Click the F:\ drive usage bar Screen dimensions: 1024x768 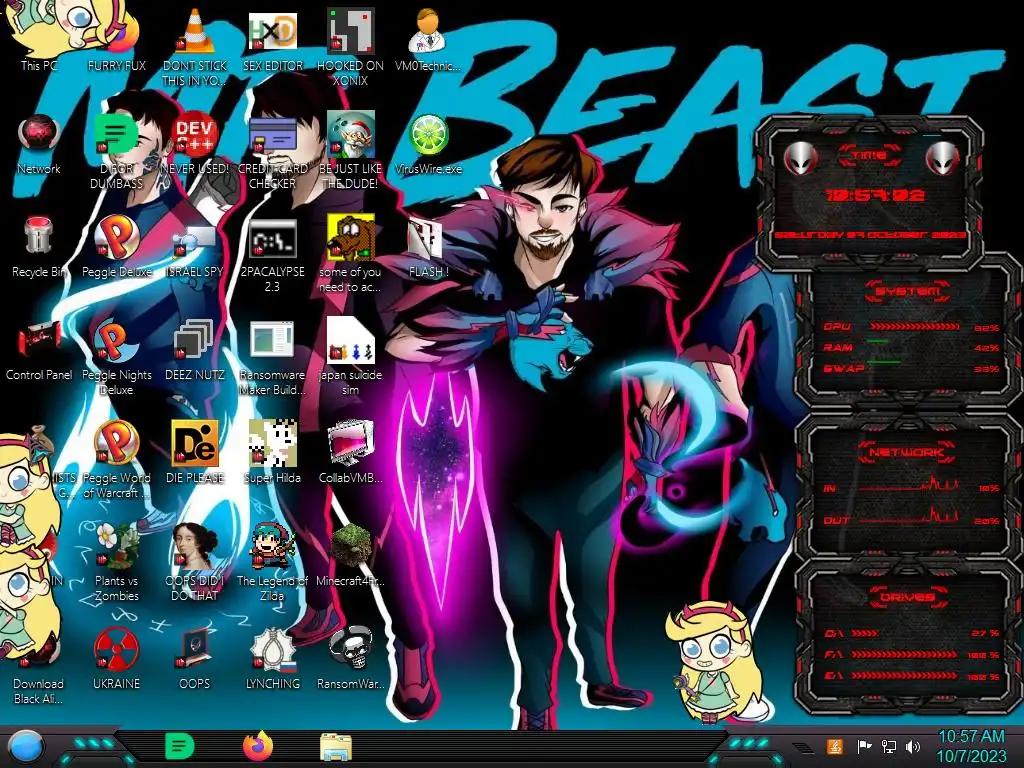(x=904, y=654)
